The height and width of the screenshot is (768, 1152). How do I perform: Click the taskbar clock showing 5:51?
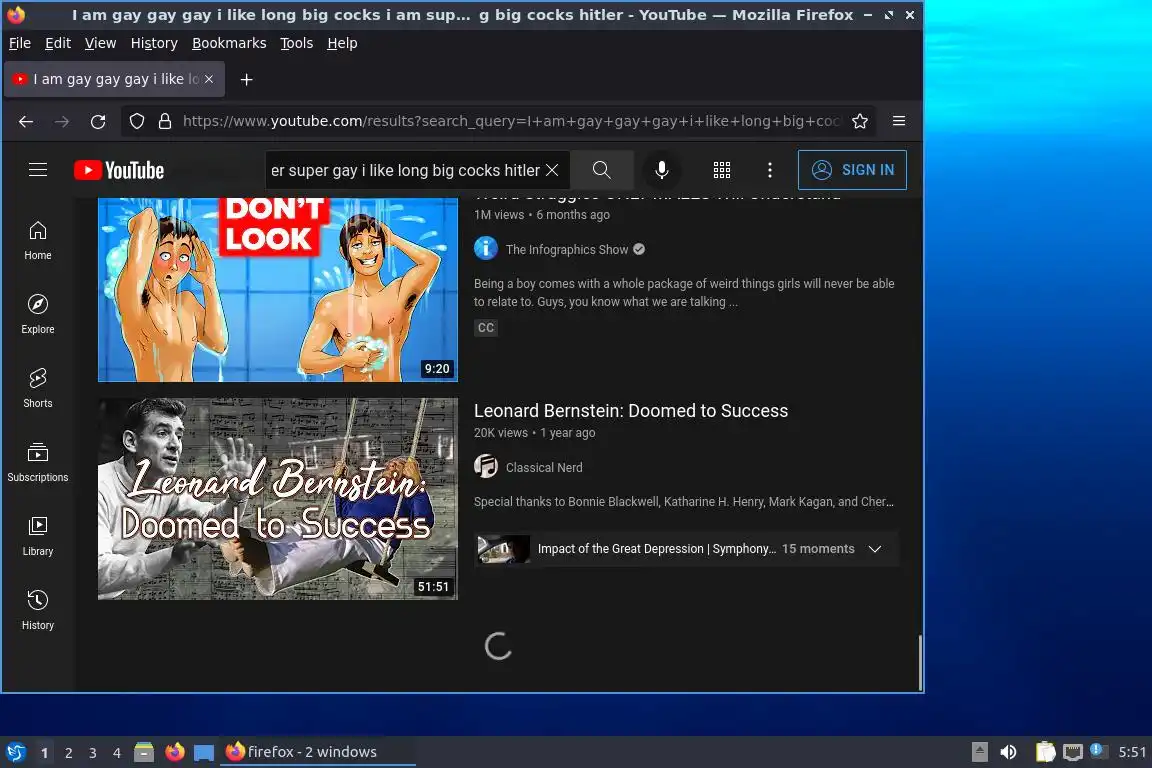[x=1132, y=752]
